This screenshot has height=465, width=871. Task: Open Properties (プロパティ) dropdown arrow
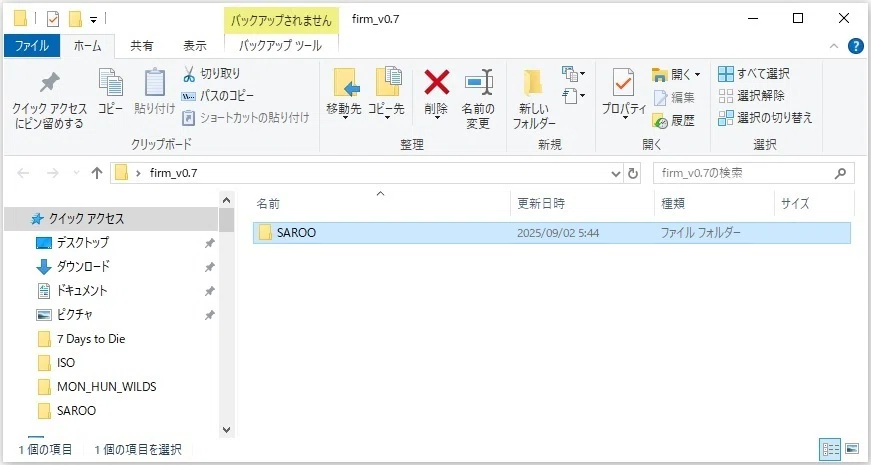tap(624, 117)
